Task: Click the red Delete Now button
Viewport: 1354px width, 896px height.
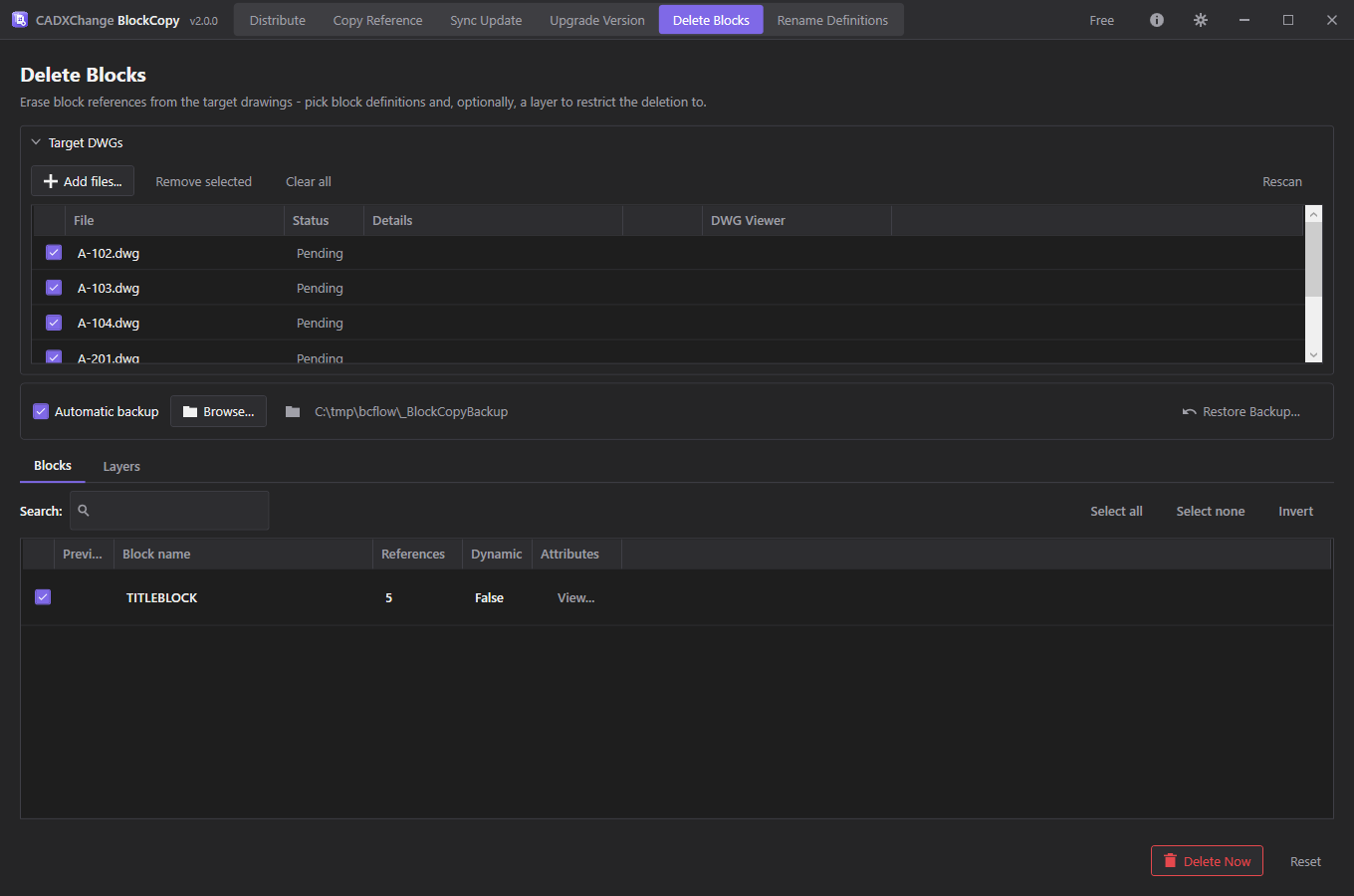Action: (1207, 861)
